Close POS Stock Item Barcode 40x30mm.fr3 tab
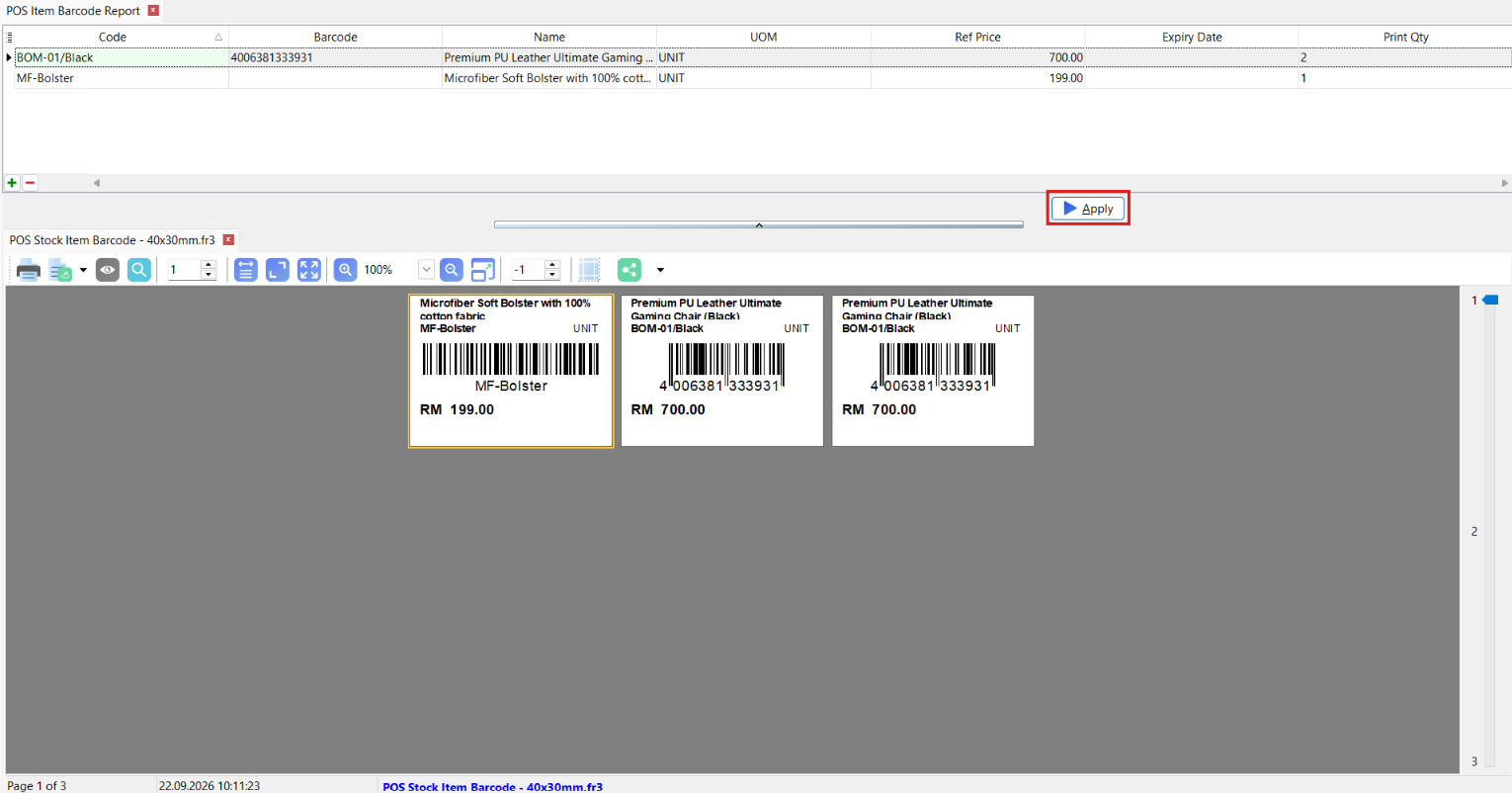This screenshot has width=1512, height=793. click(228, 240)
